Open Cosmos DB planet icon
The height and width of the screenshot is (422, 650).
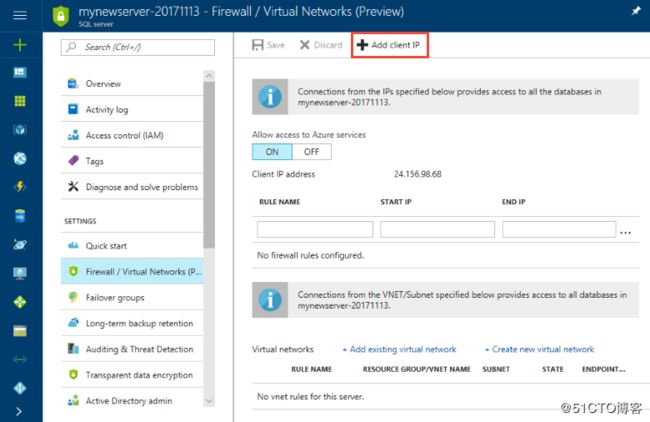(20, 245)
